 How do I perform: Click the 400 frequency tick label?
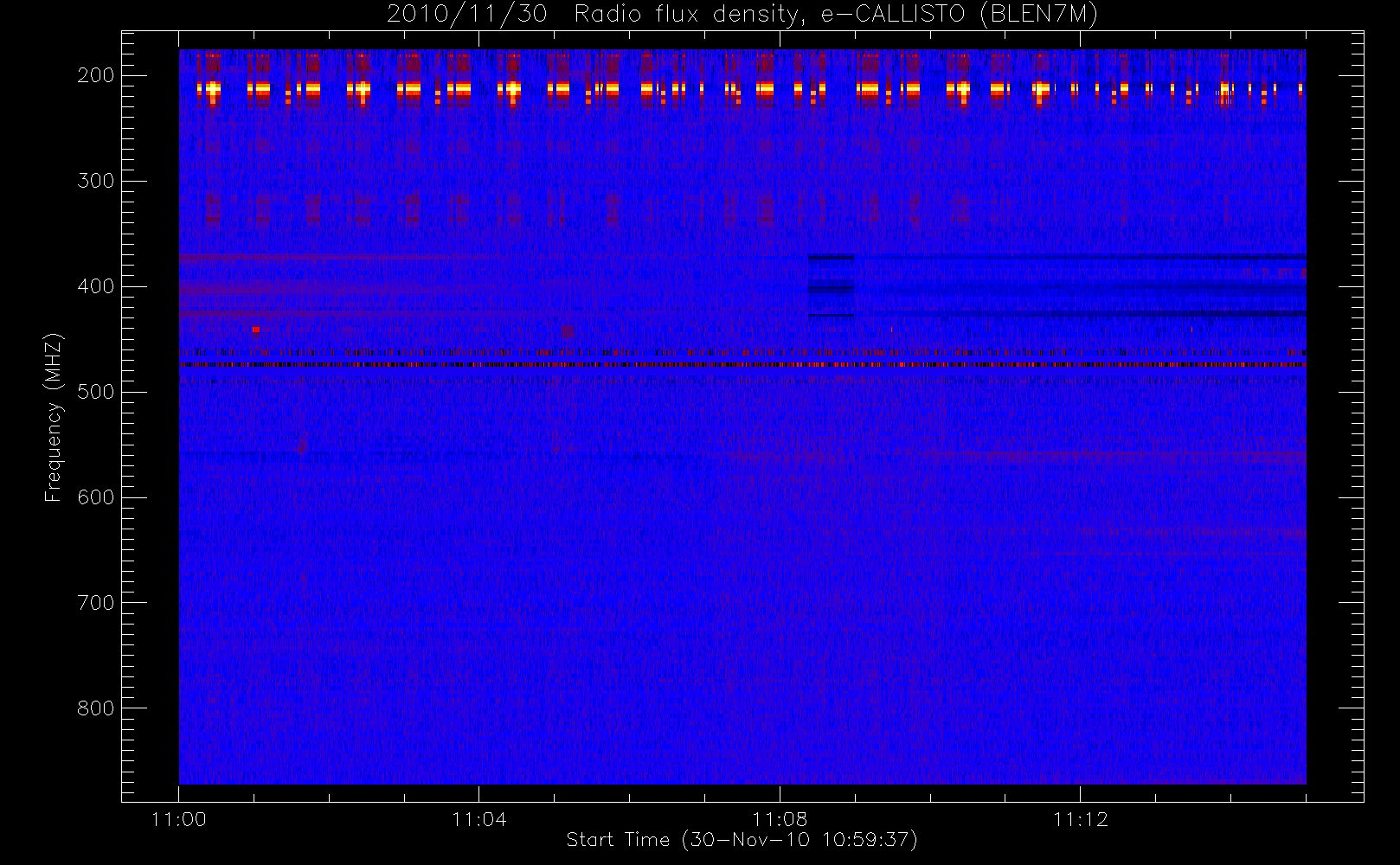tap(96, 286)
